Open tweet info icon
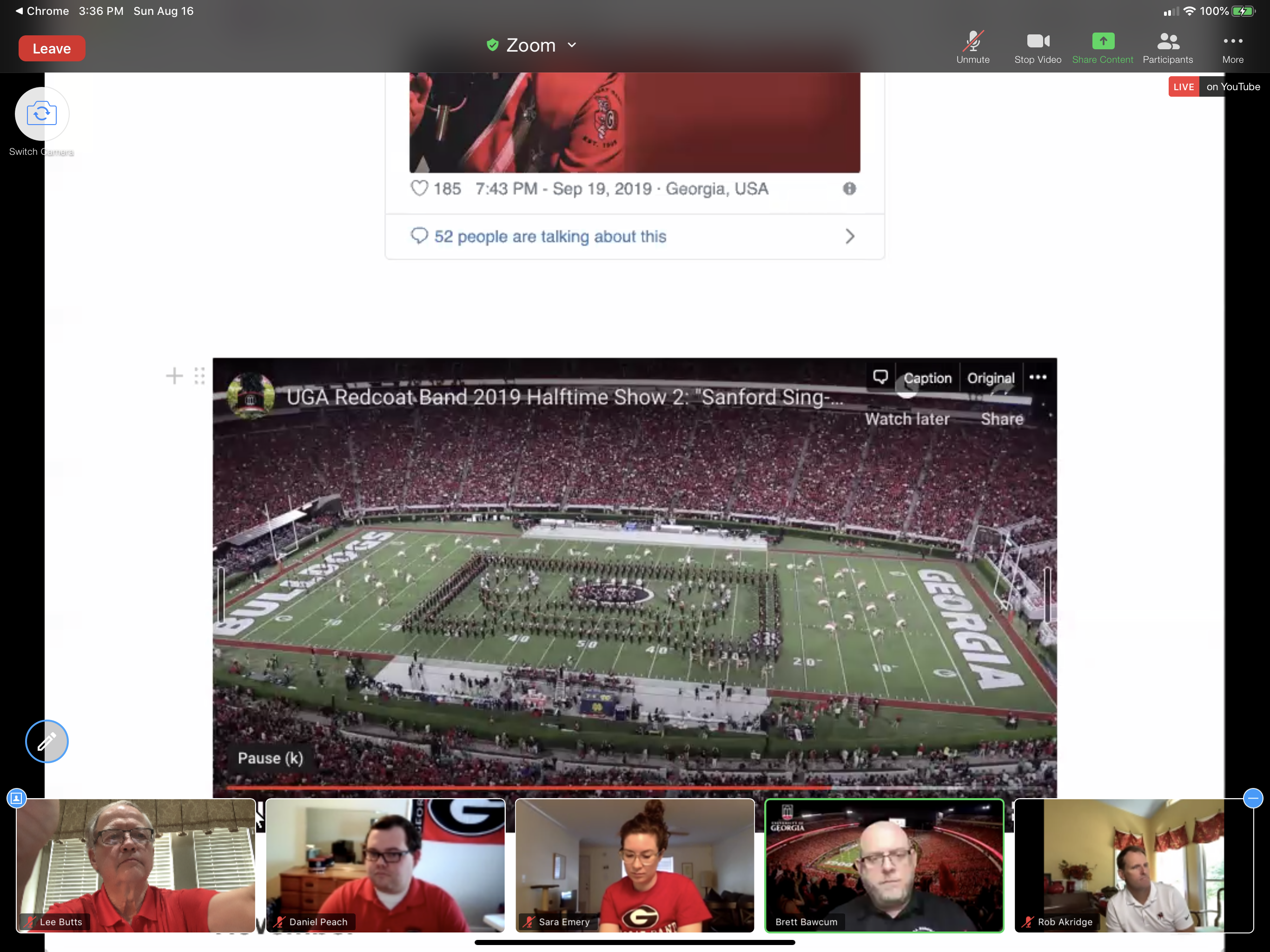 pos(849,188)
